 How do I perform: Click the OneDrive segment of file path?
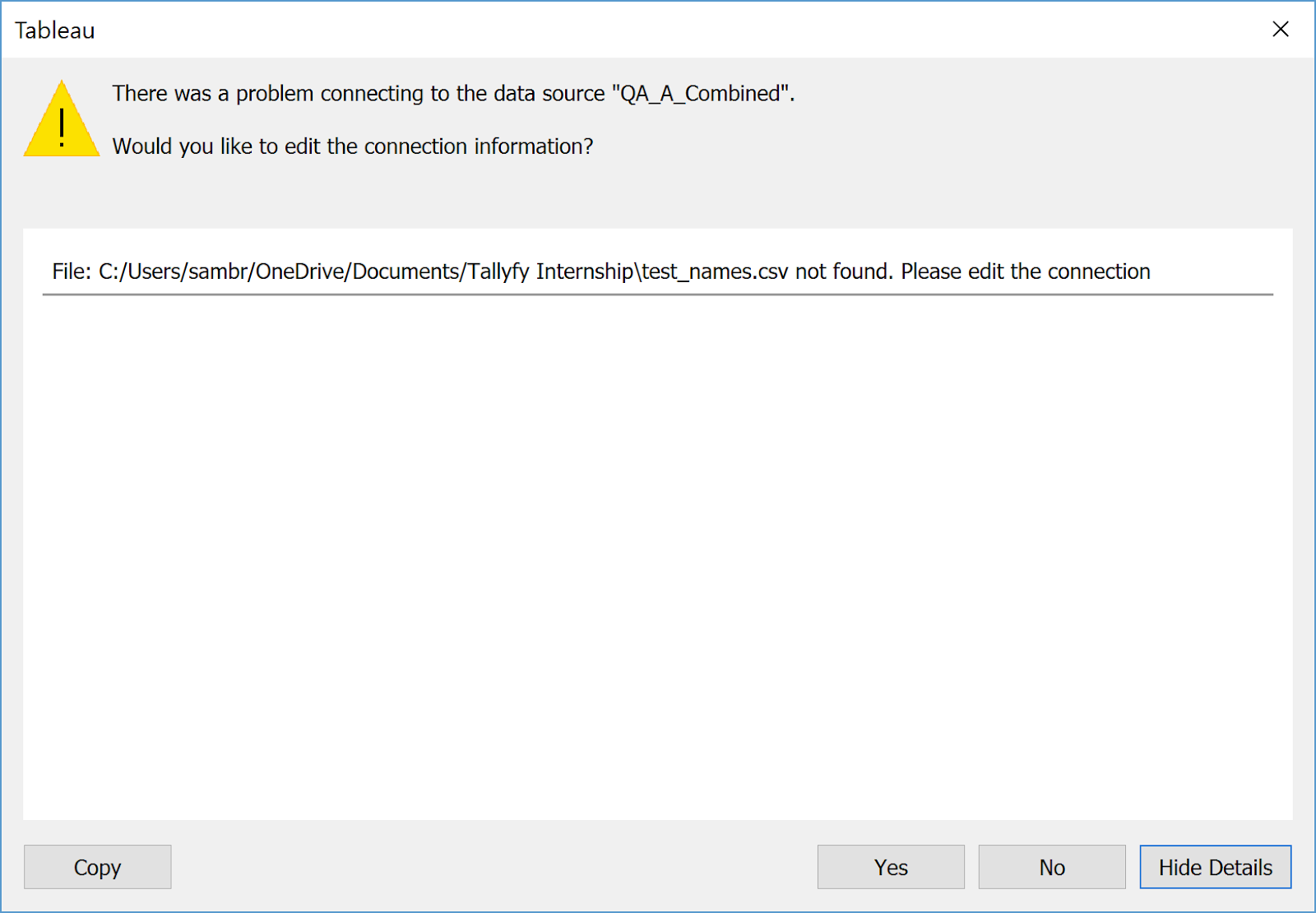pyautogui.click(x=299, y=271)
